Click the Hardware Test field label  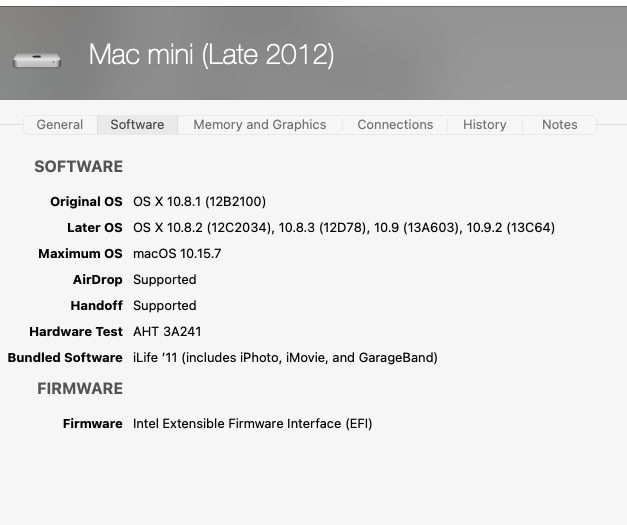76,332
